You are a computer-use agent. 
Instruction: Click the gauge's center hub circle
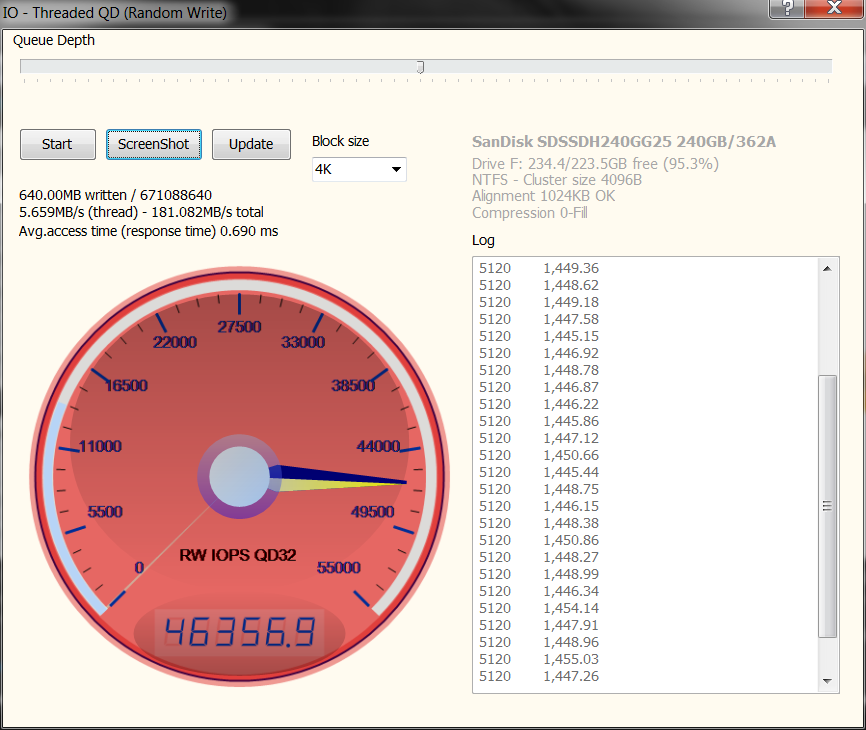[240, 476]
